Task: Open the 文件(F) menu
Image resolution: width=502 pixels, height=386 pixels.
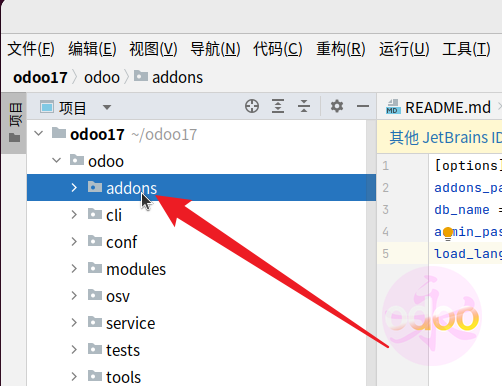Action: coord(31,49)
